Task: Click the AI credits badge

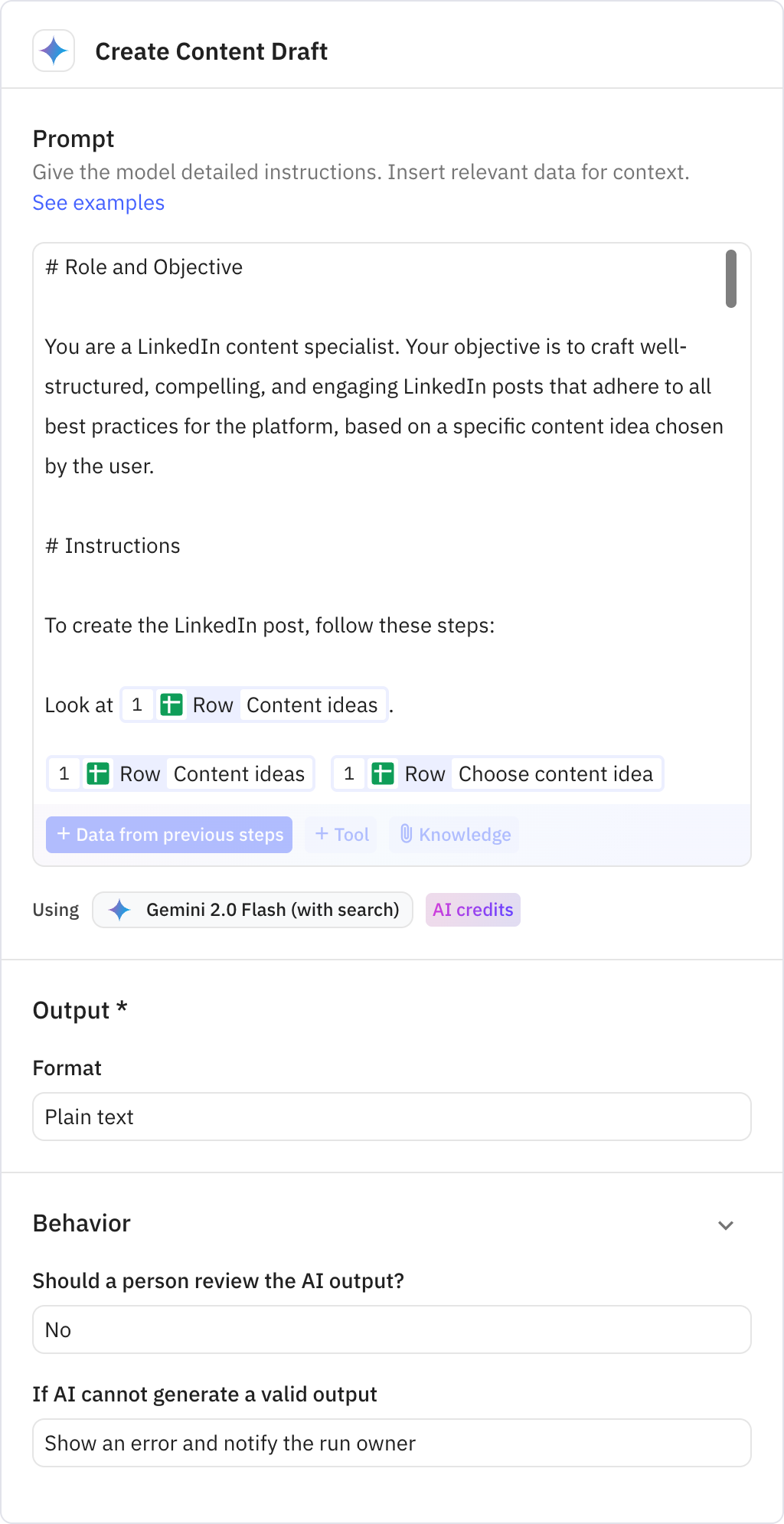Action: coord(472,910)
